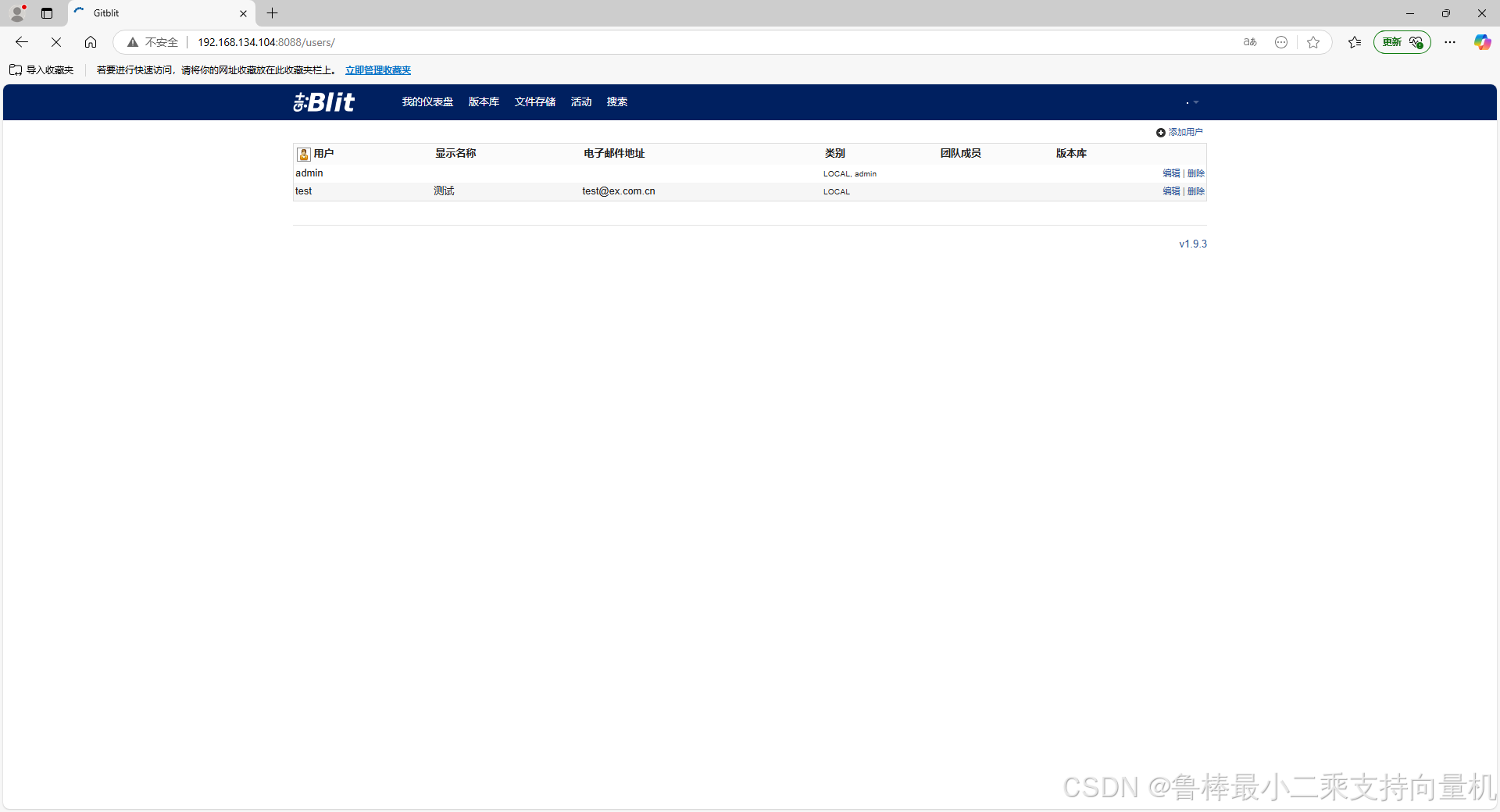Viewport: 1500px width, 812px height.
Task: Click the 导入收藏夹 icon on favorites bar
Action: pyautogui.click(x=15, y=69)
